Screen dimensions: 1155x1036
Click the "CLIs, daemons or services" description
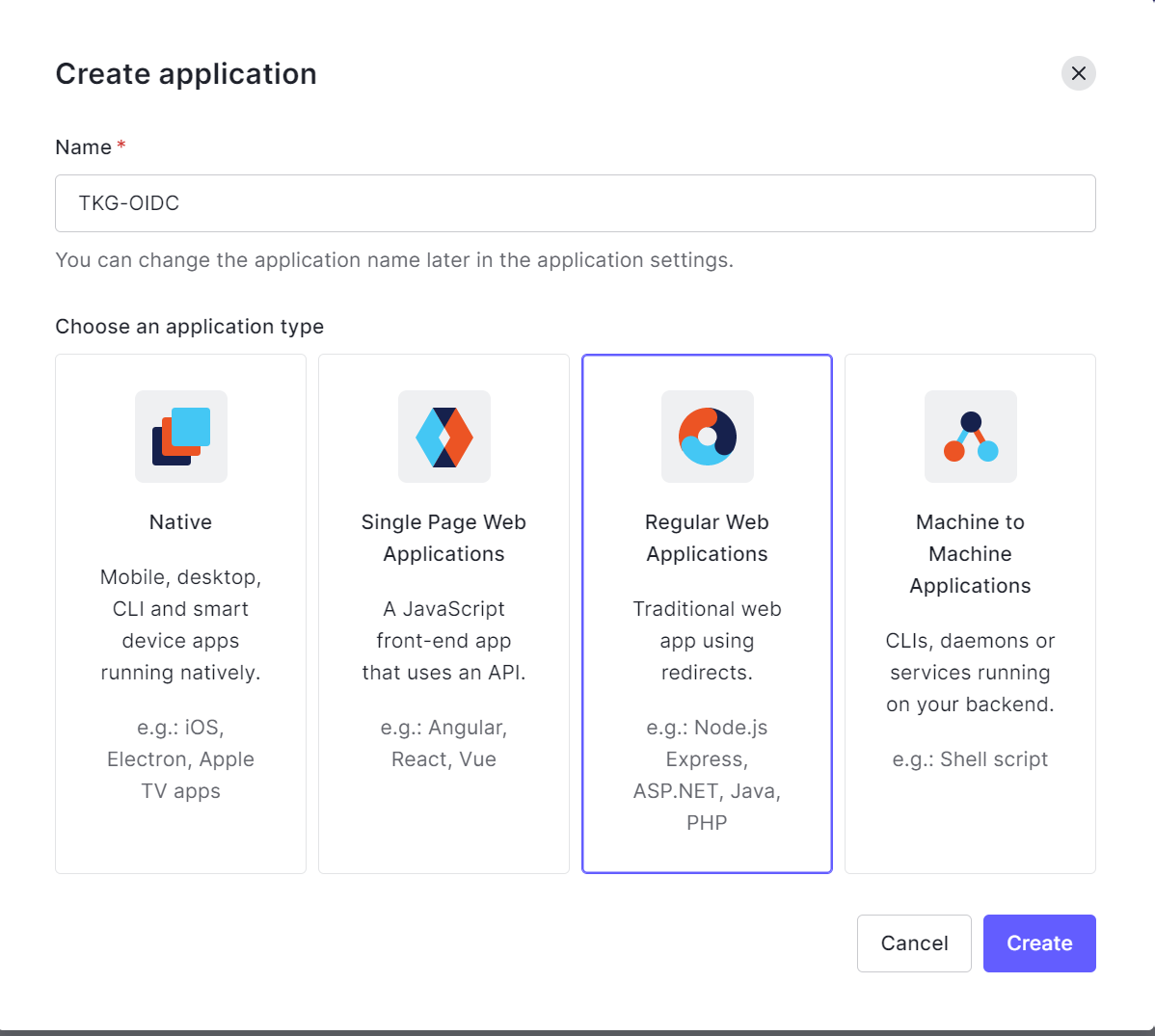[x=971, y=673]
